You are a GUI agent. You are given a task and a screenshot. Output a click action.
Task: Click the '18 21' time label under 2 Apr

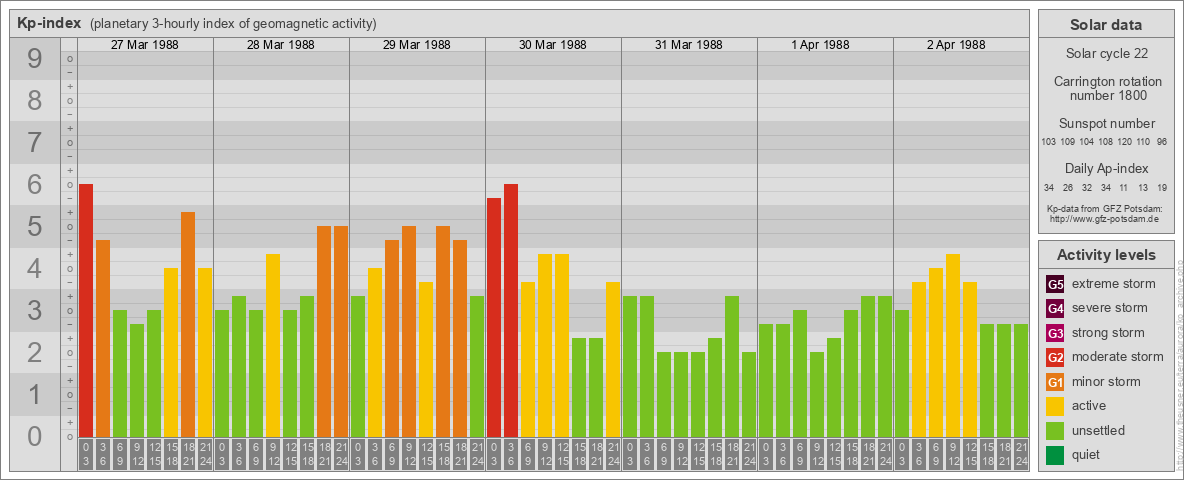click(x=1004, y=454)
